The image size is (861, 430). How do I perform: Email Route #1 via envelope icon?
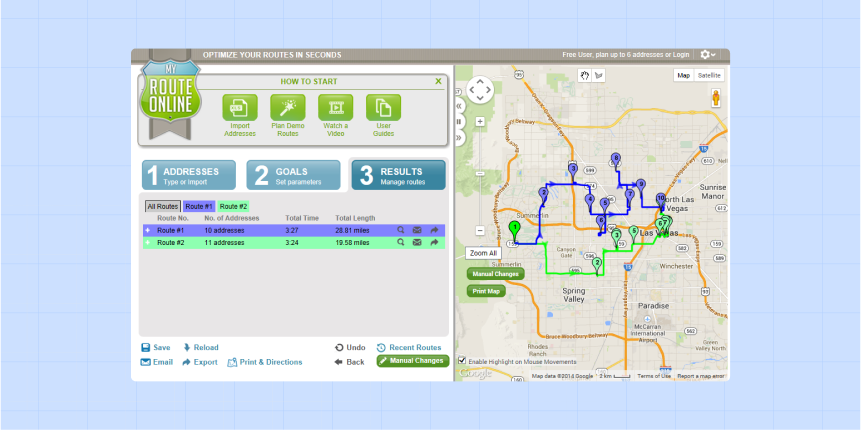417,230
